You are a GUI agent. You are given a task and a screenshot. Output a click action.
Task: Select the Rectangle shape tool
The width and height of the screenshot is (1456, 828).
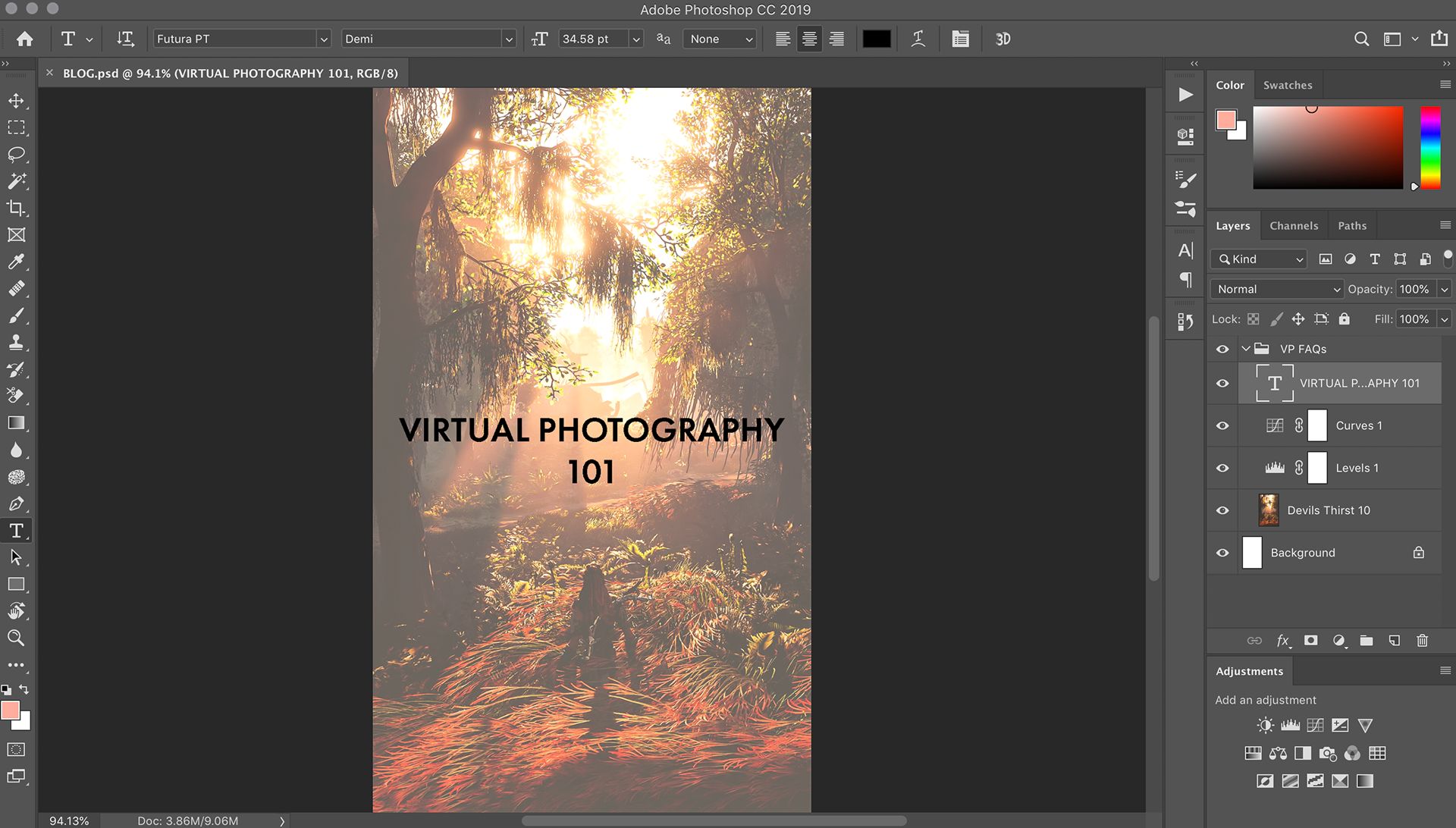click(x=16, y=584)
